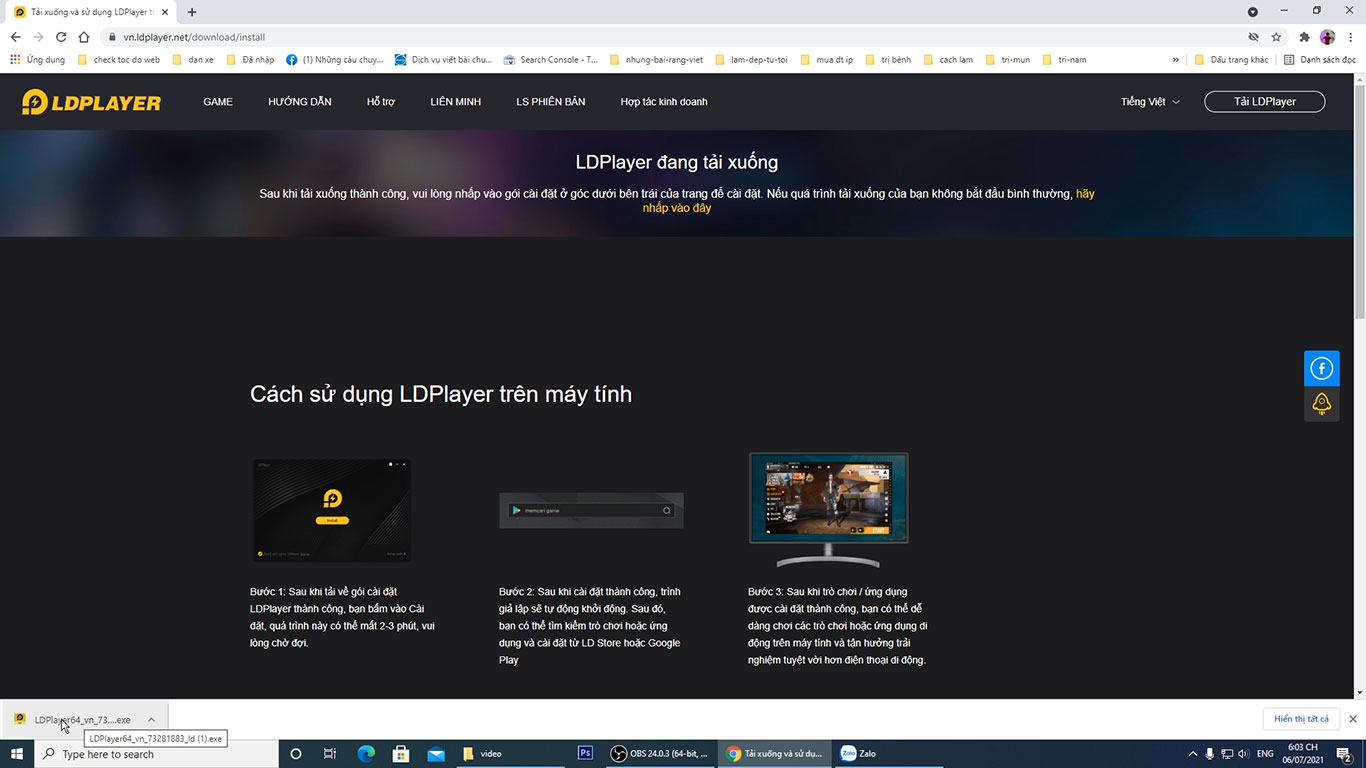Bookmark this page with star icon
This screenshot has width=1366, height=768.
(x=1276, y=37)
